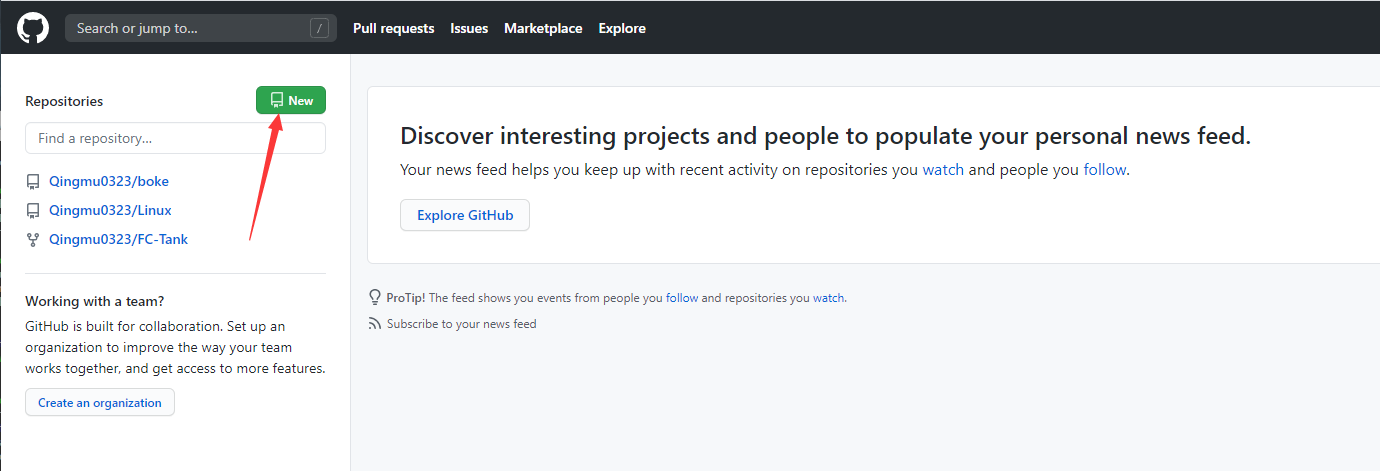Screen dimensions: 1380x471
Task: Subscribe to your news feed link
Action: pos(461,324)
